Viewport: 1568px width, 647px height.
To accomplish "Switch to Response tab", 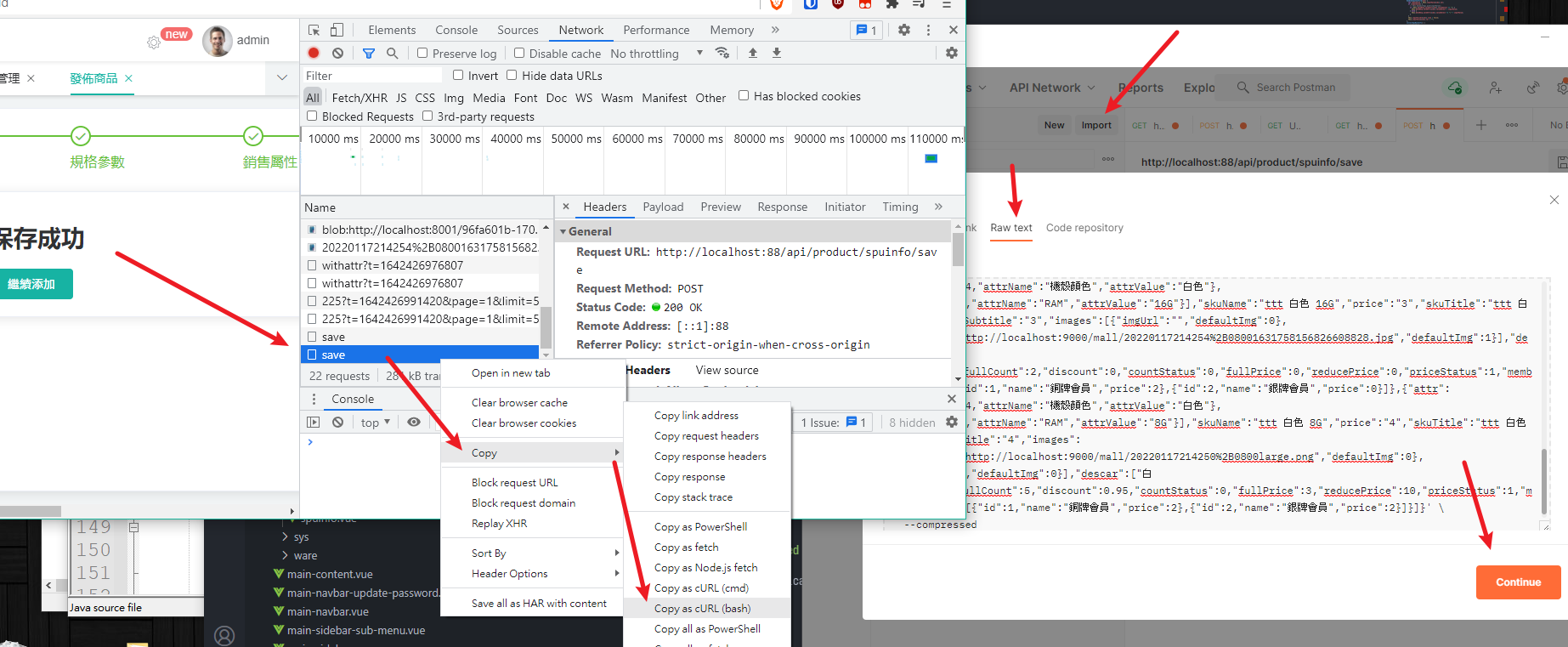I will pyautogui.click(x=782, y=207).
